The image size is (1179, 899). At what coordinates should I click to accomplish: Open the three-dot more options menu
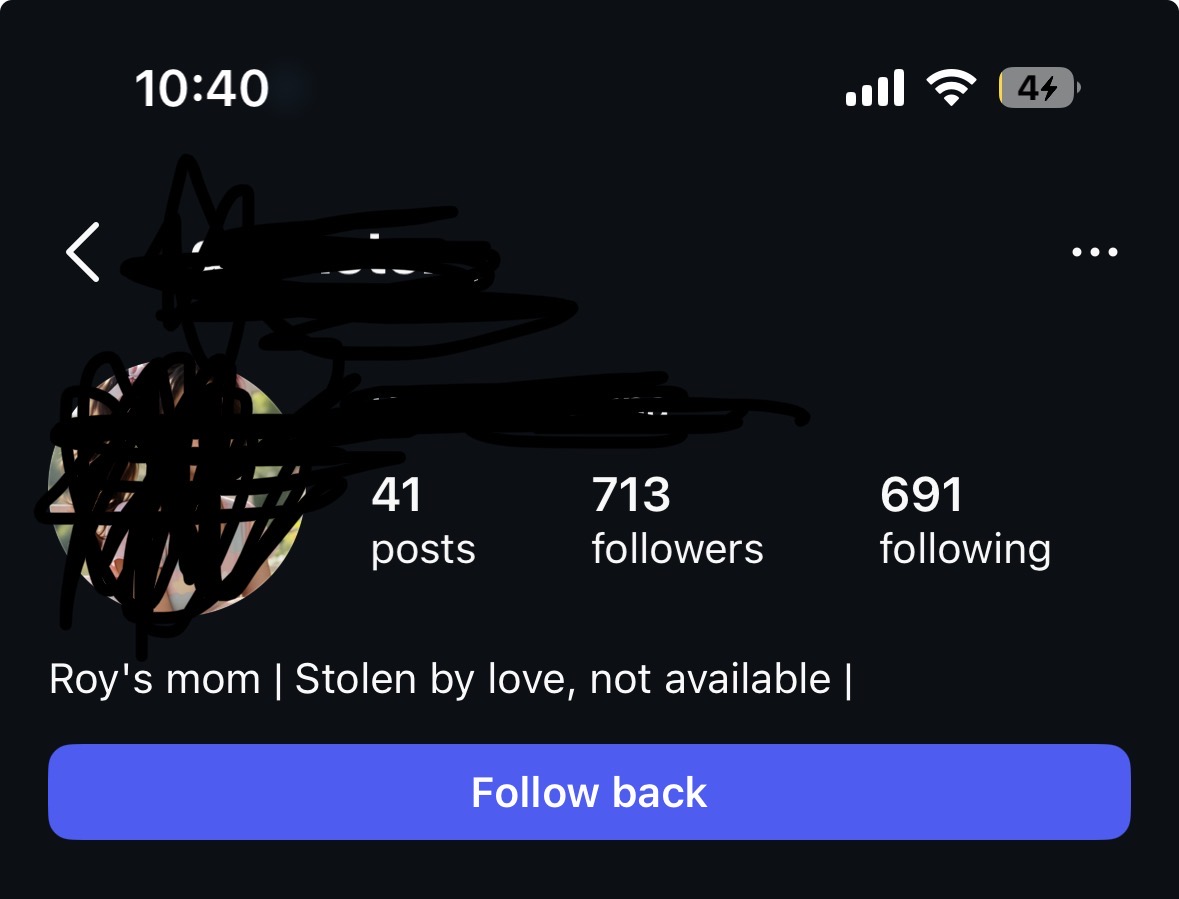pyautogui.click(x=1094, y=252)
